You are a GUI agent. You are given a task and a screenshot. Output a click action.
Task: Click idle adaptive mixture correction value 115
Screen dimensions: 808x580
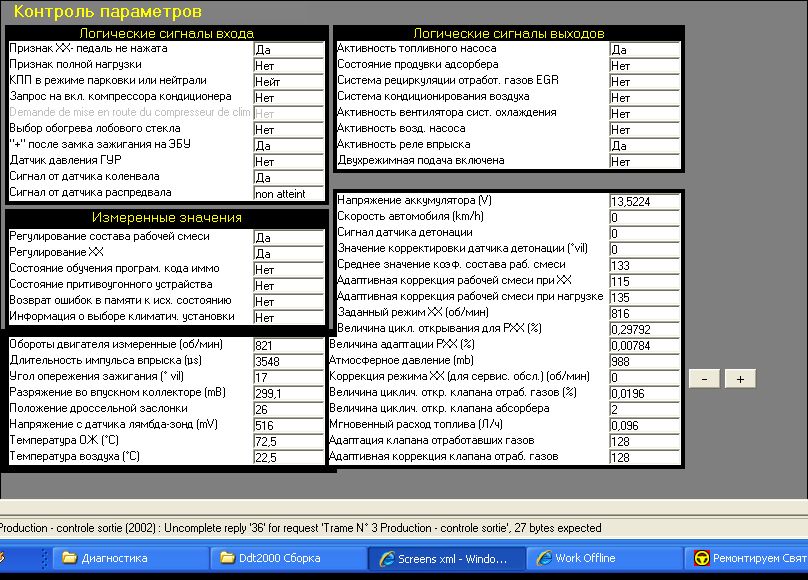tap(644, 282)
